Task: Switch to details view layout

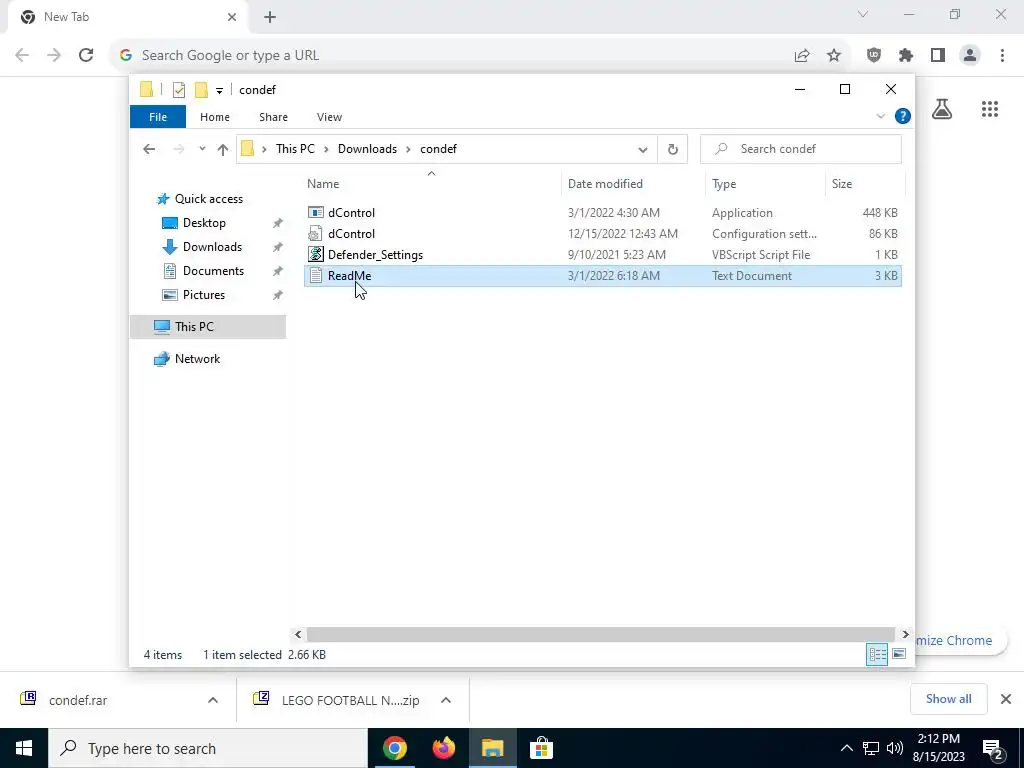Action: (876, 654)
